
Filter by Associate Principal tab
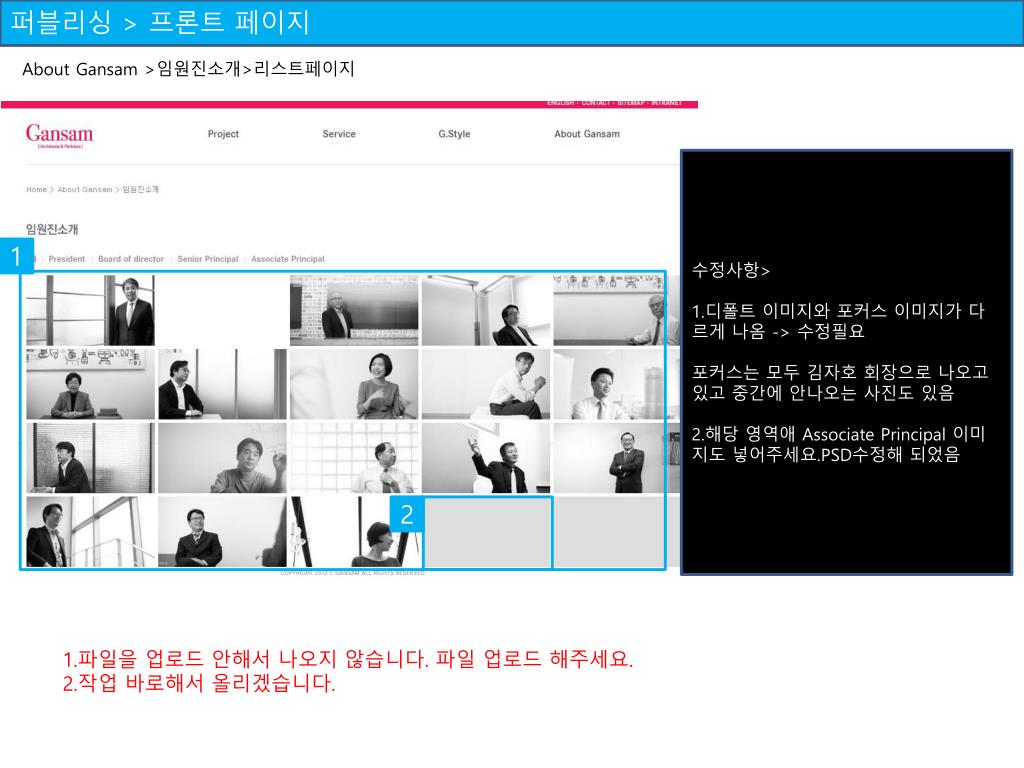[287, 259]
